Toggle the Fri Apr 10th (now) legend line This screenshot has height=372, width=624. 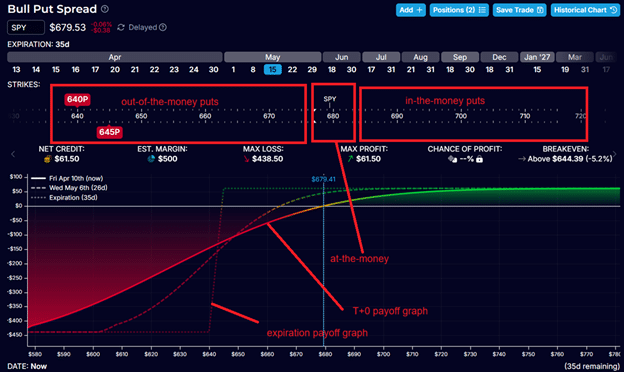tap(67, 178)
